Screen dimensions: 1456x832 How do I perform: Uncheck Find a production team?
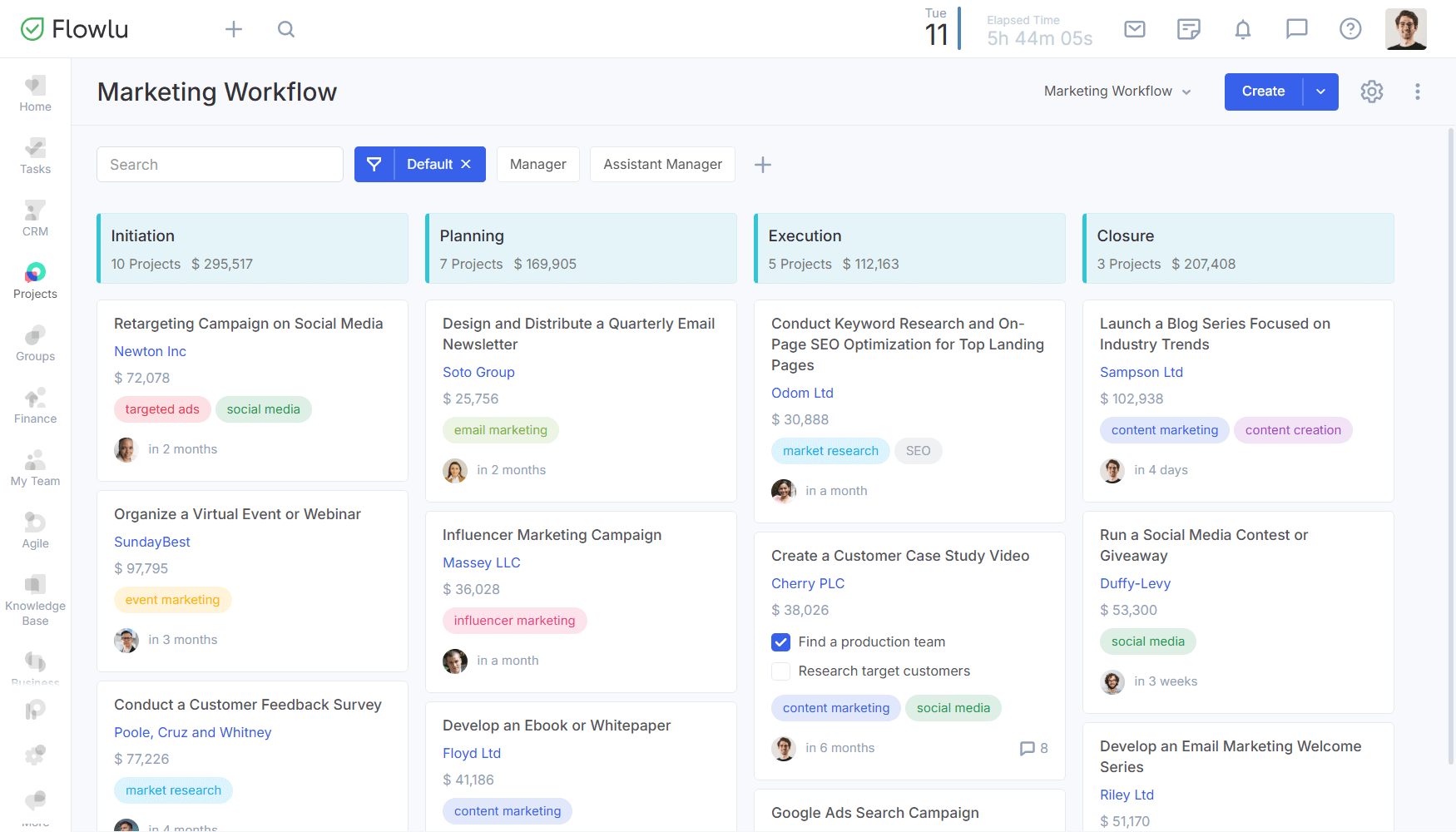780,641
